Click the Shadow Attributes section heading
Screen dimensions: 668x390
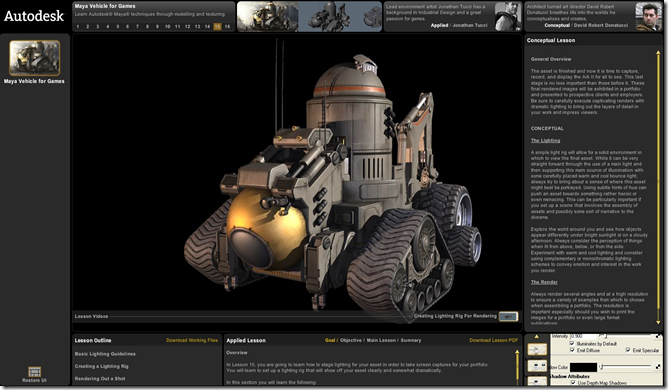tap(569, 376)
